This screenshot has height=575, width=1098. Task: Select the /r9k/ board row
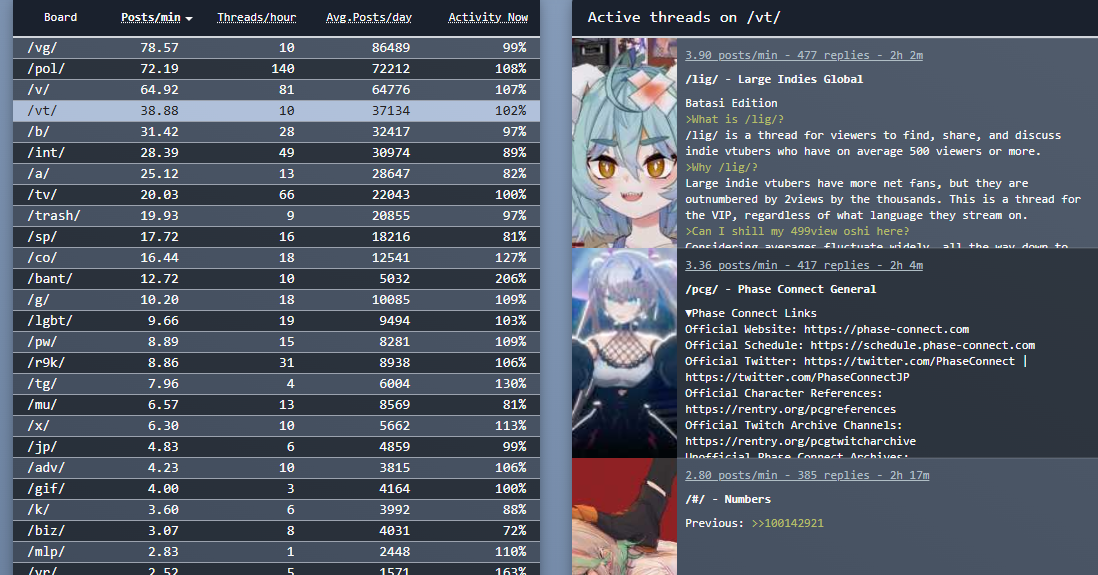point(277,363)
